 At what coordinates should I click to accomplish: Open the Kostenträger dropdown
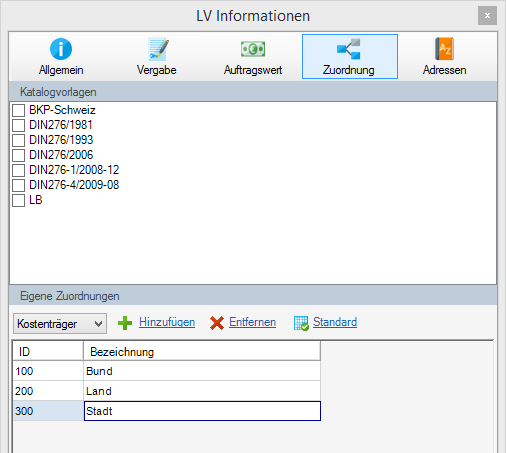click(x=60, y=323)
